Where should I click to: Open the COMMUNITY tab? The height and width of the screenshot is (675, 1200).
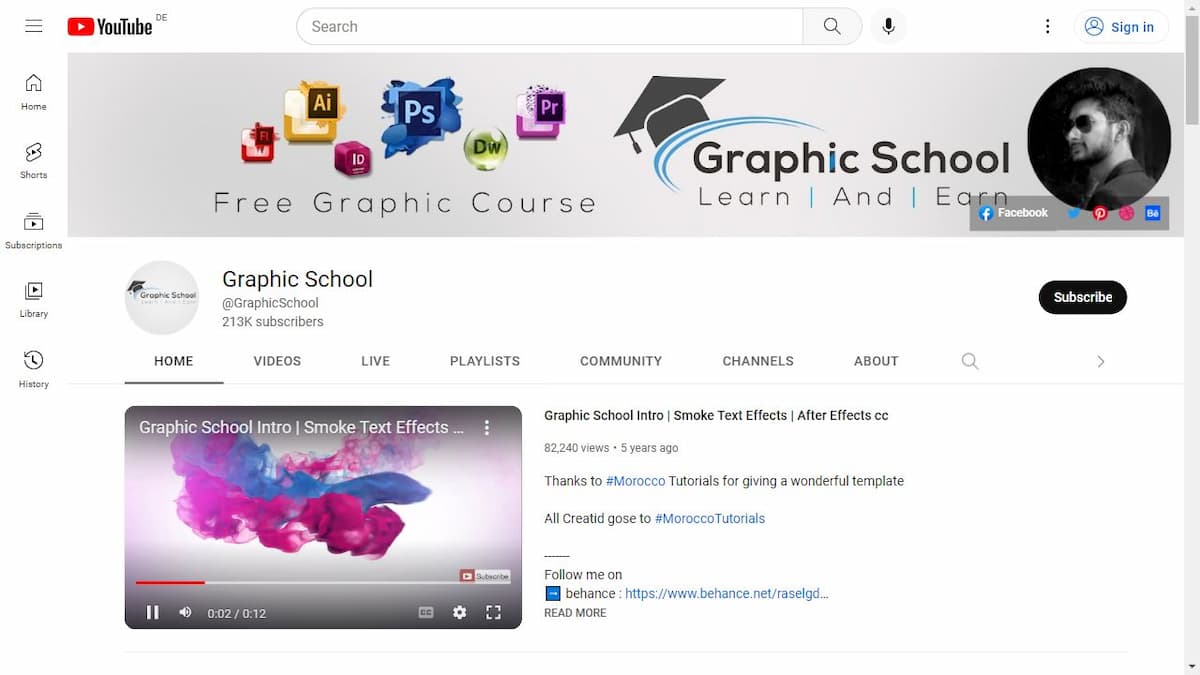(621, 361)
